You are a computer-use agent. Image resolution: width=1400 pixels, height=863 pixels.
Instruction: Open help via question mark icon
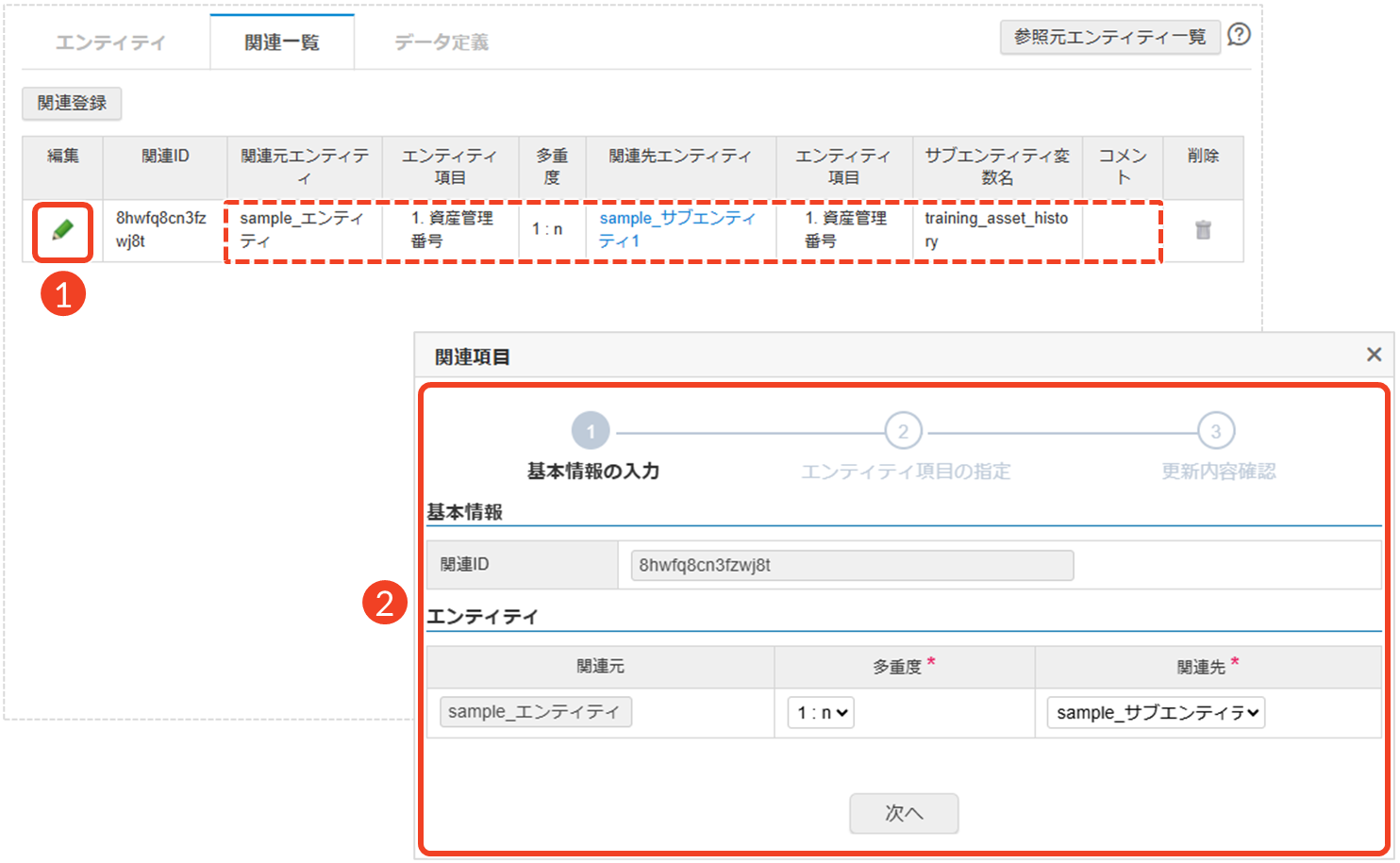(1239, 35)
